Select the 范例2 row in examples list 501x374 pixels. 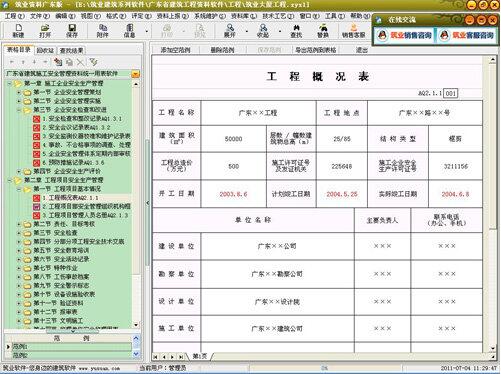71,355
